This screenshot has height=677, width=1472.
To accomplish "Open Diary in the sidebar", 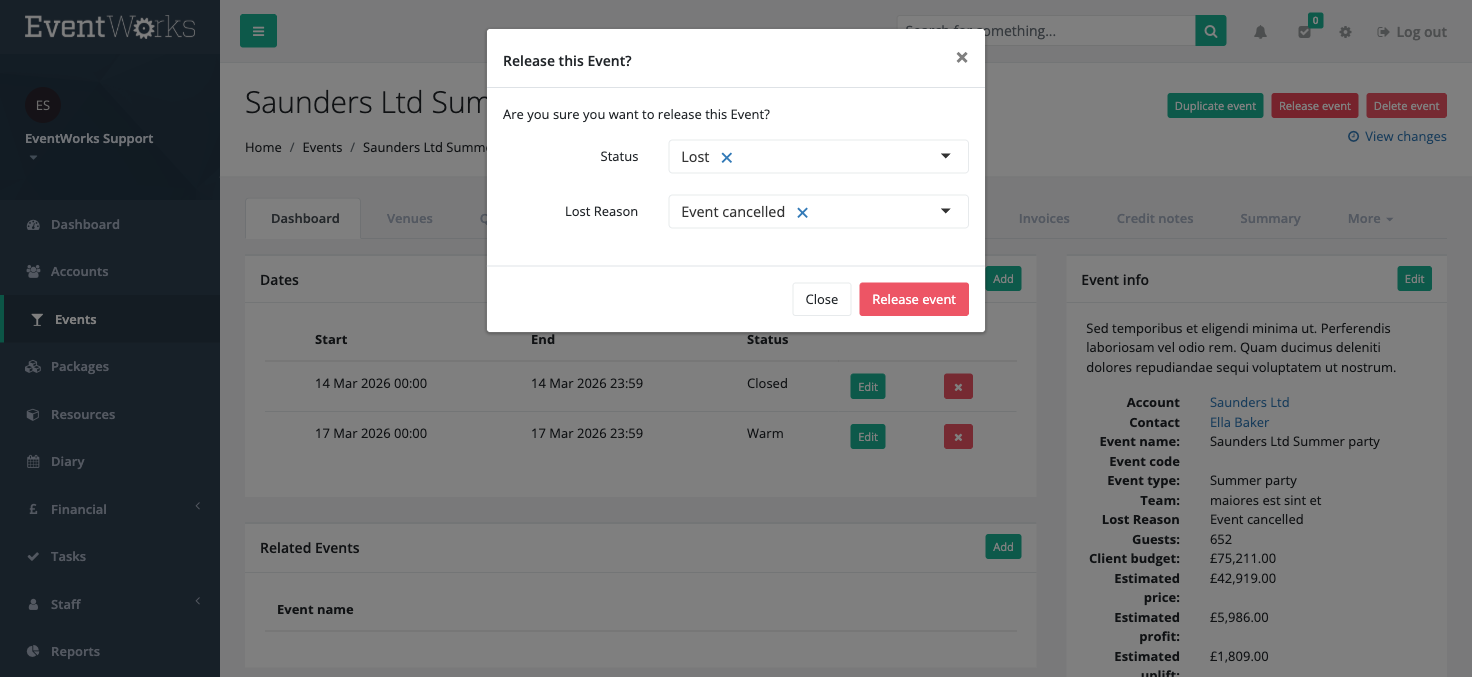I will coord(110,461).
